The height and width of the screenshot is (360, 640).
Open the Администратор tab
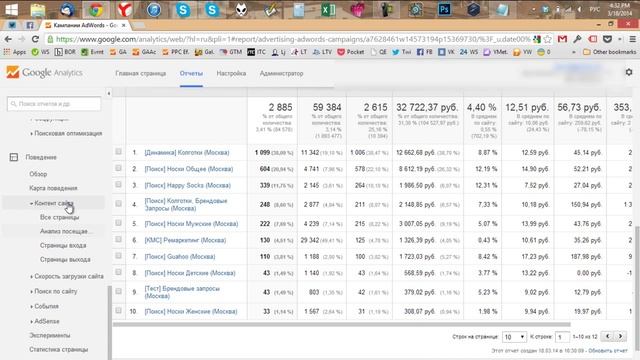281,73
